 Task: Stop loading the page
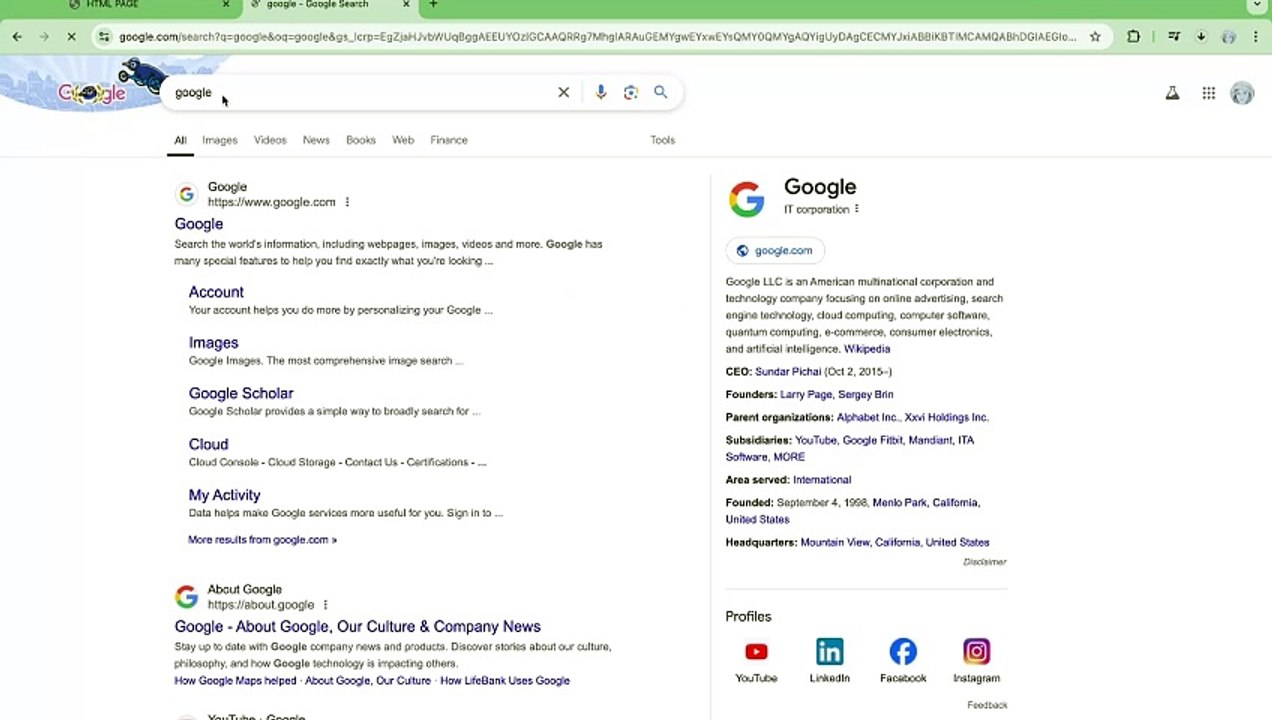pyautogui.click(x=71, y=37)
